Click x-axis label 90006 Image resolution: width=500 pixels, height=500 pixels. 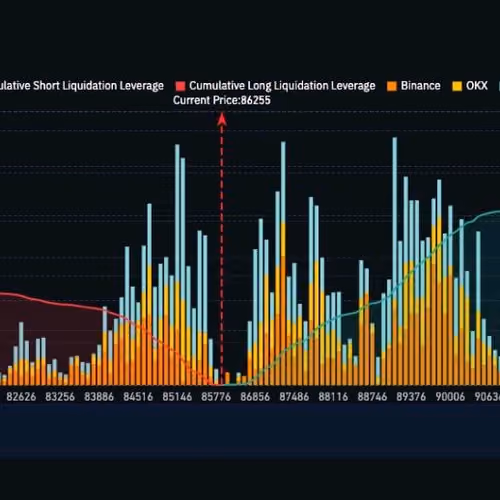click(450, 397)
